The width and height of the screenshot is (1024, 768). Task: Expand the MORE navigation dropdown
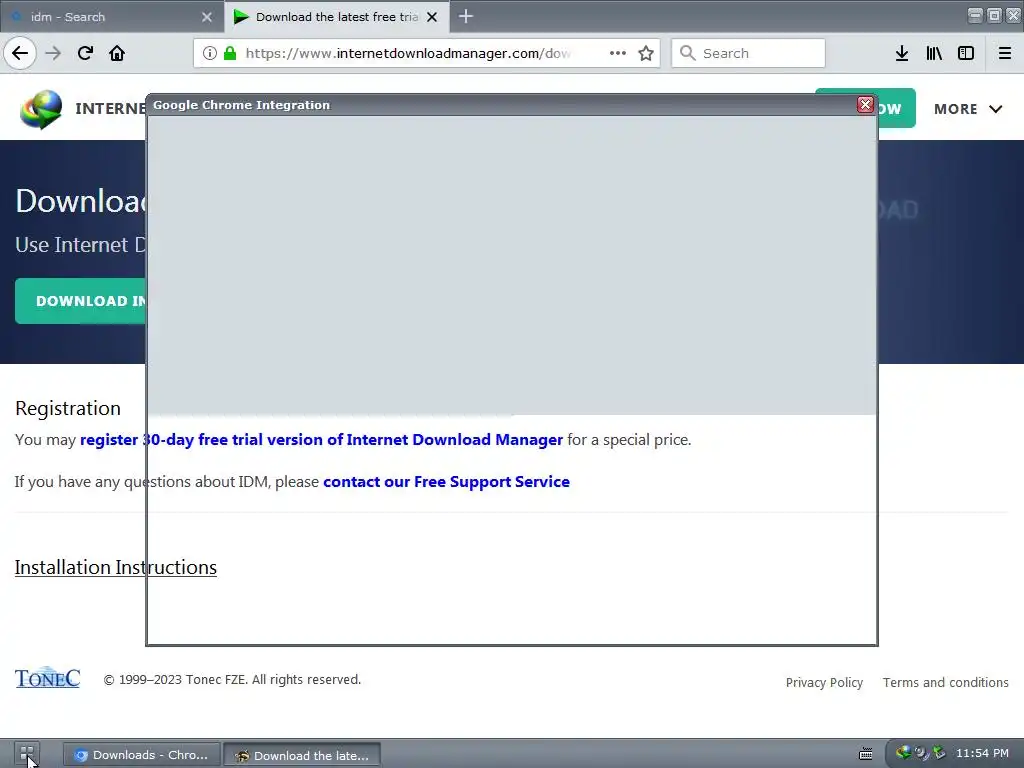pyautogui.click(x=968, y=109)
